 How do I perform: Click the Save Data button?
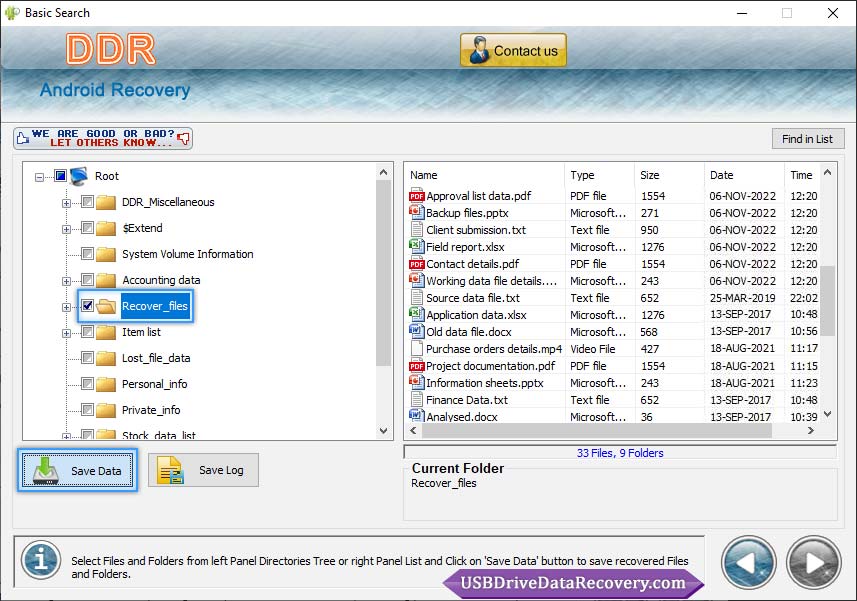[x=77, y=470]
